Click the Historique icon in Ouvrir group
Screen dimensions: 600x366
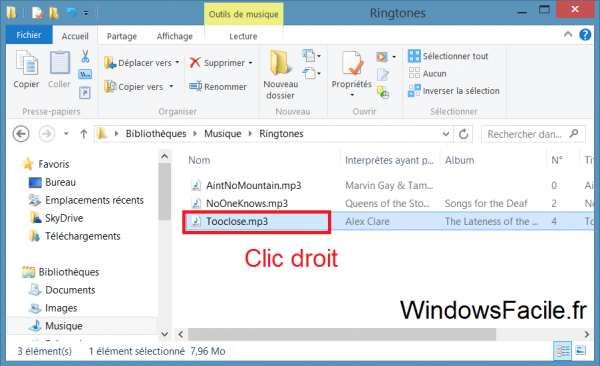[383, 92]
